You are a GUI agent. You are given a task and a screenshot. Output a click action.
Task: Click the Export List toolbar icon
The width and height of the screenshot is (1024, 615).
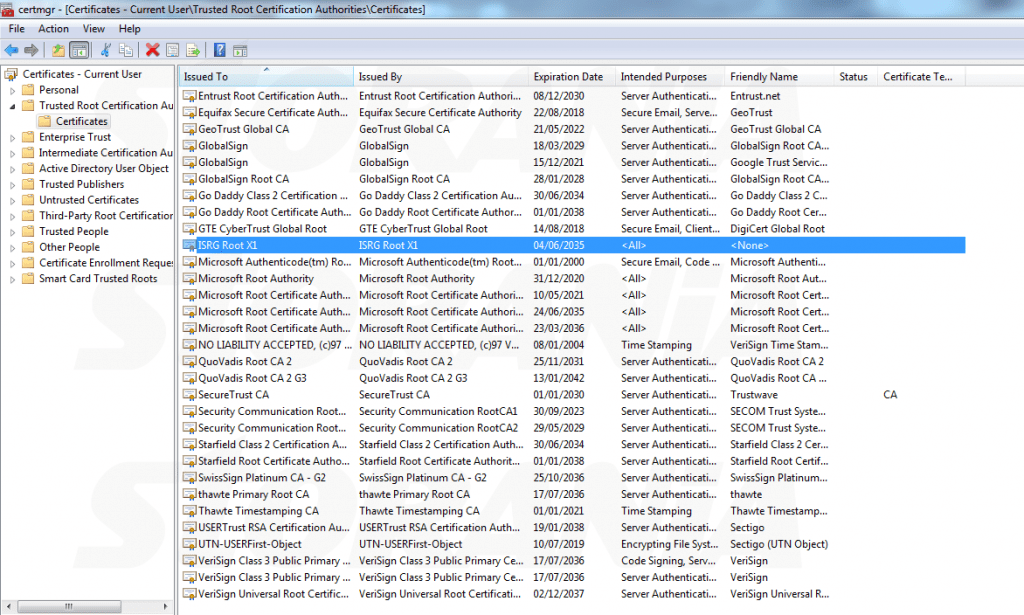click(193, 50)
